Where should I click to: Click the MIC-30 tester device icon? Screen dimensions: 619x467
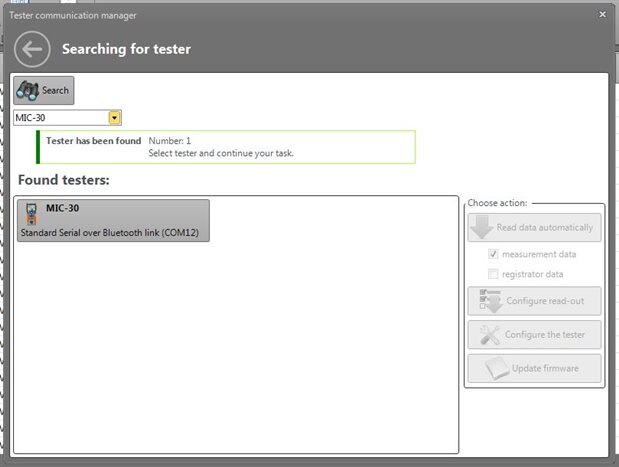[31, 214]
